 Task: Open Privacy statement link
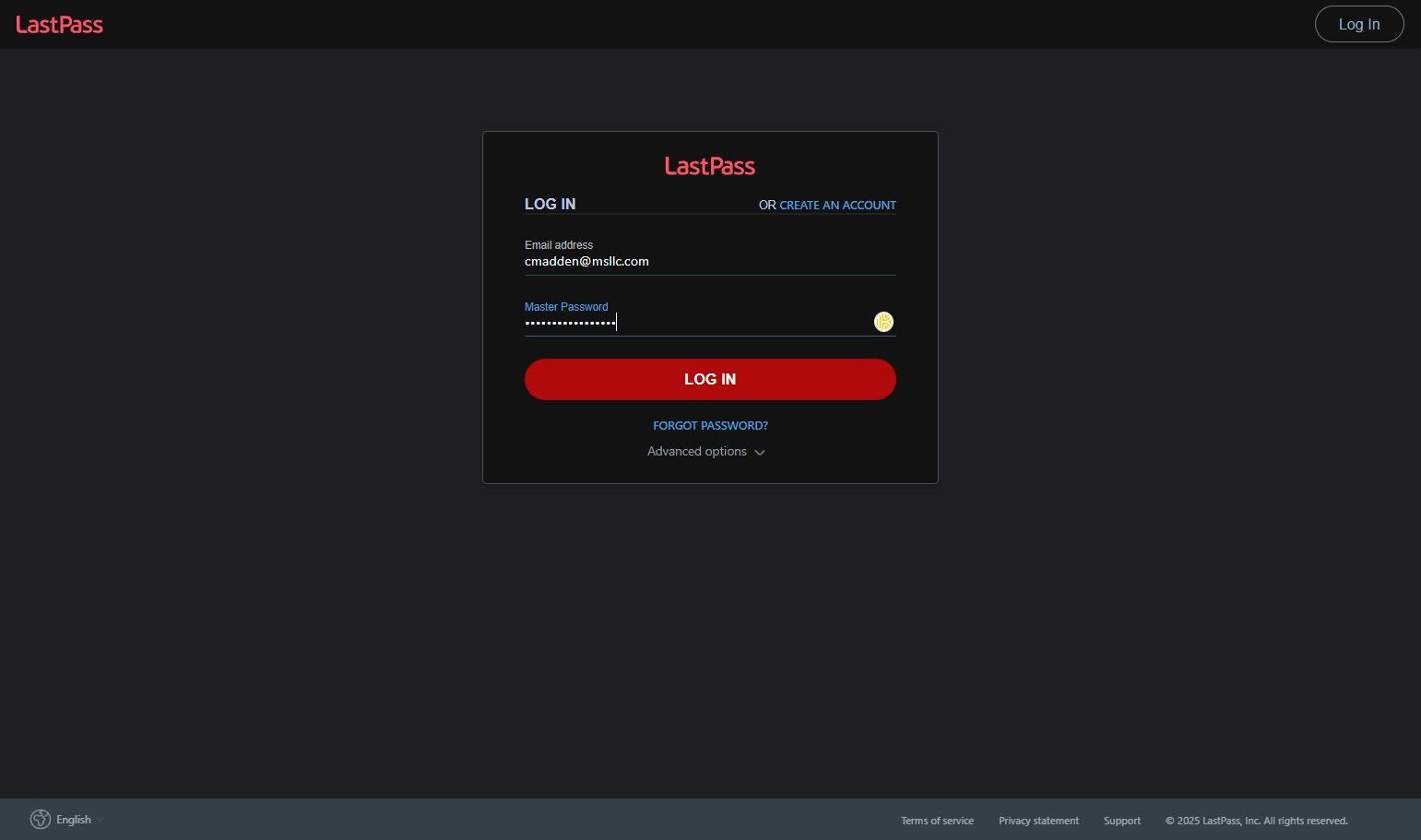coord(1038,821)
